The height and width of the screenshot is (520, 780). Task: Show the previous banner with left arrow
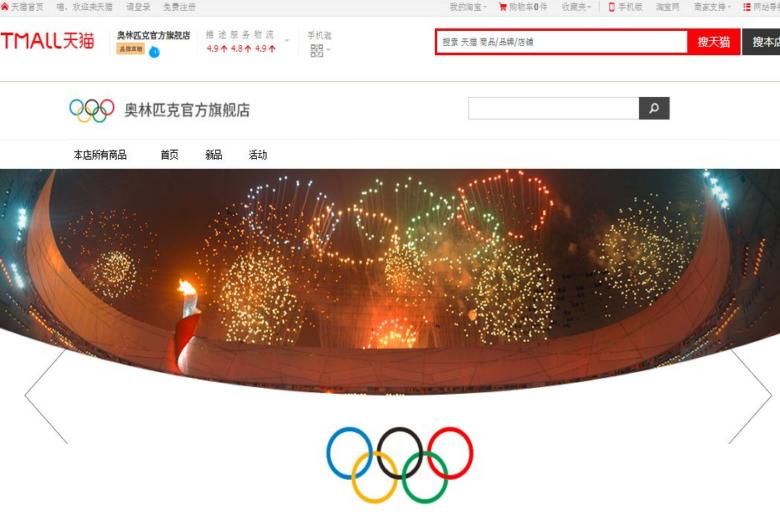coord(46,396)
